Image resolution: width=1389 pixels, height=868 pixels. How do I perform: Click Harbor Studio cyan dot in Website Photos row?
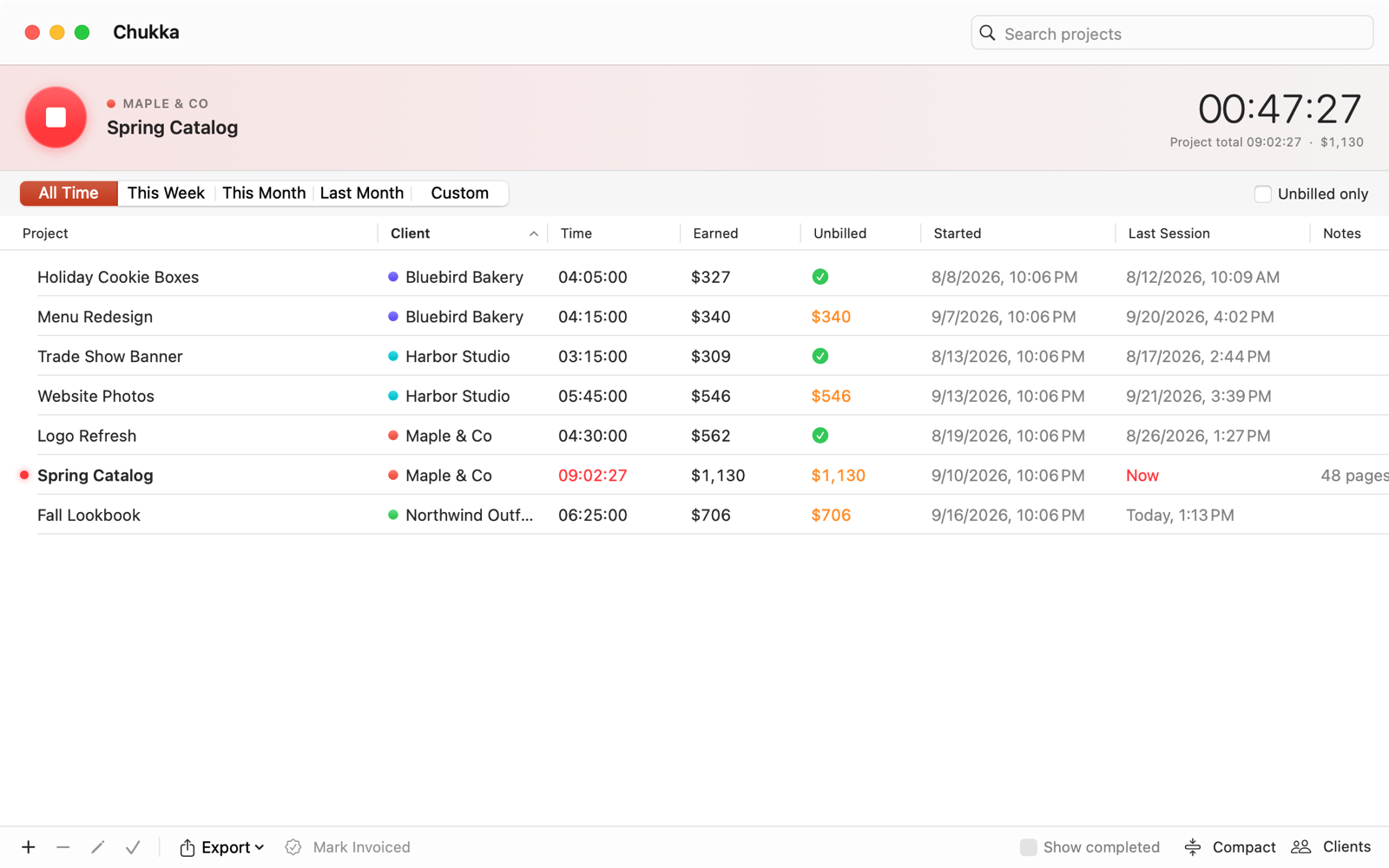(393, 396)
